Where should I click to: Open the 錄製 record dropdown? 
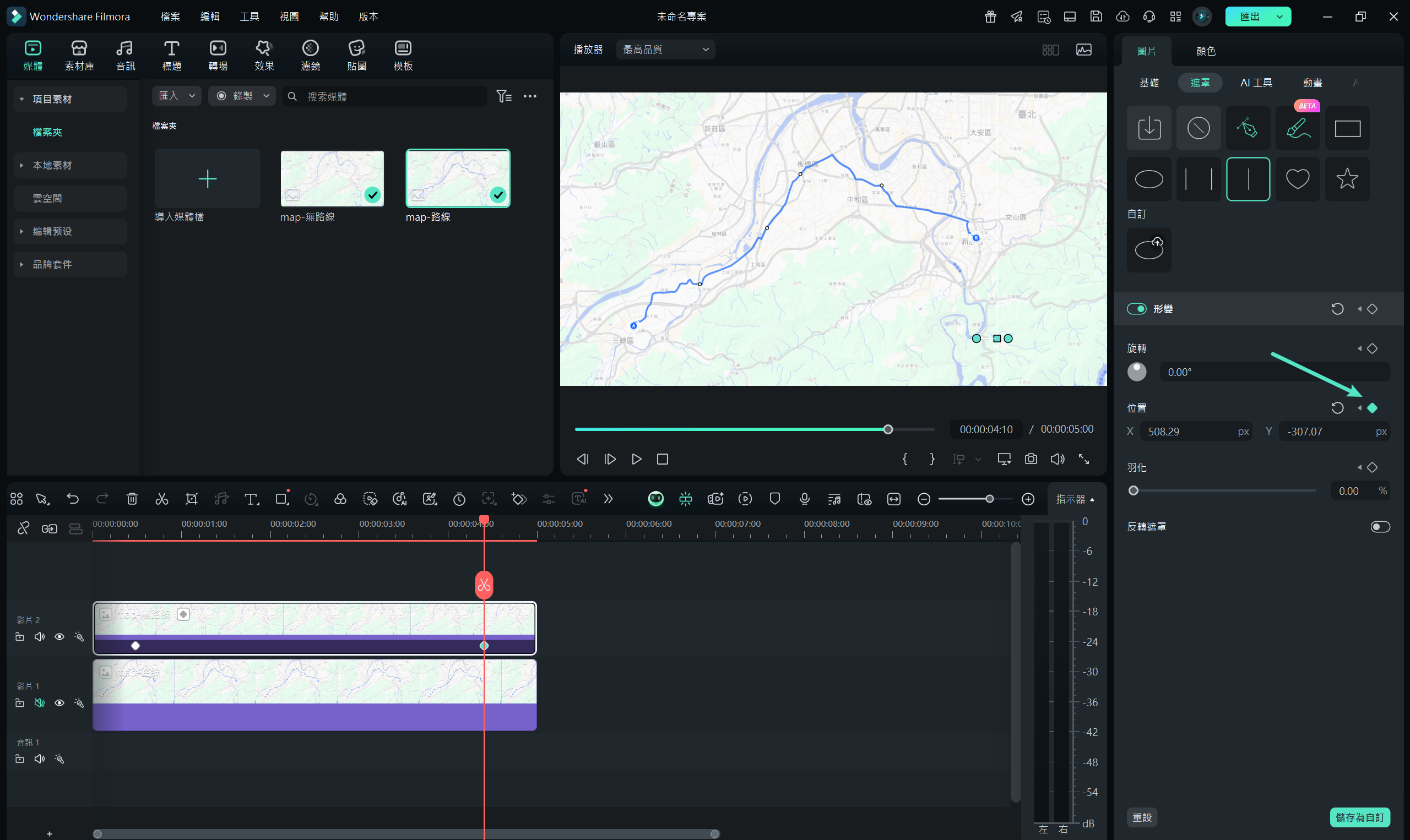coord(242,96)
